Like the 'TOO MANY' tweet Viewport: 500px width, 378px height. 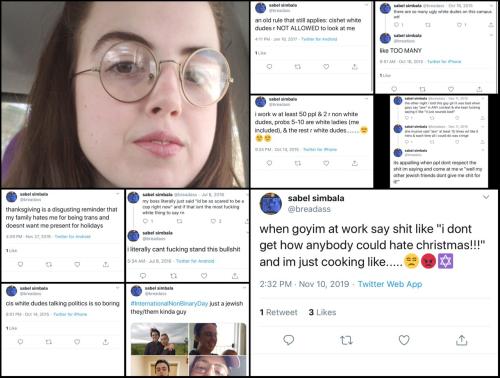pyautogui.click(x=451, y=89)
